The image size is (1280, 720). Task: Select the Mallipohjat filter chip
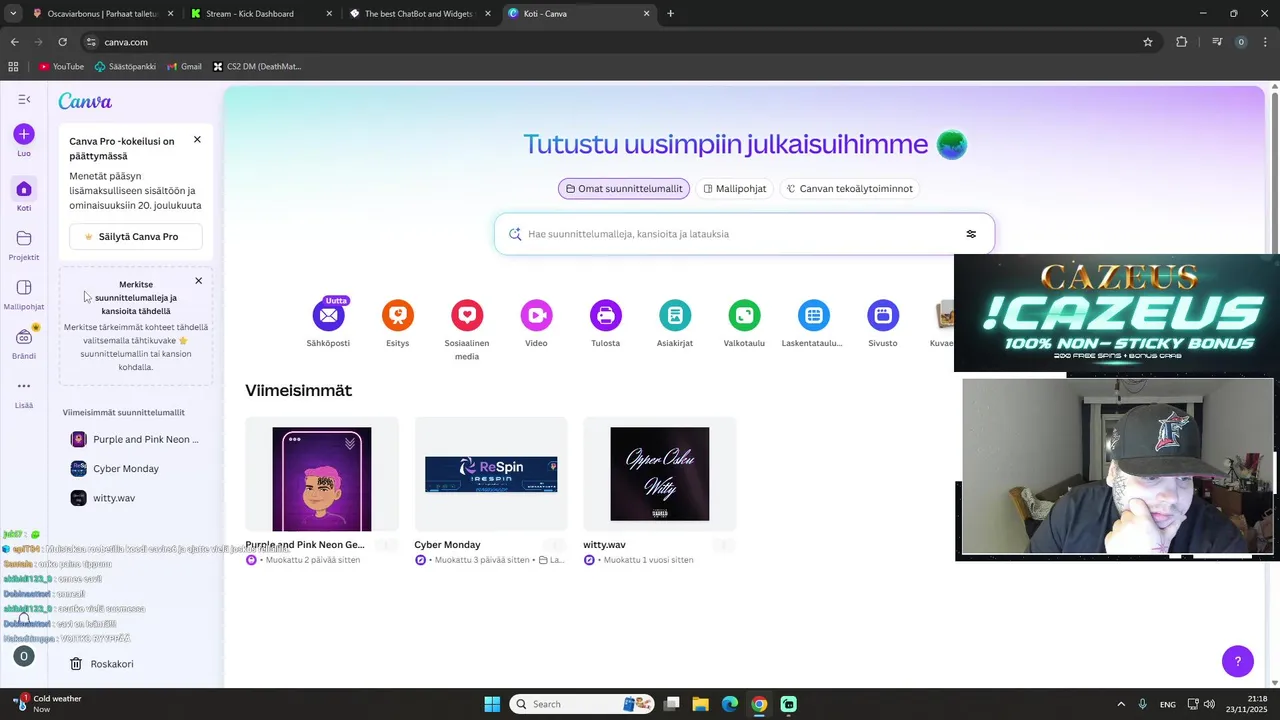coord(735,188)
